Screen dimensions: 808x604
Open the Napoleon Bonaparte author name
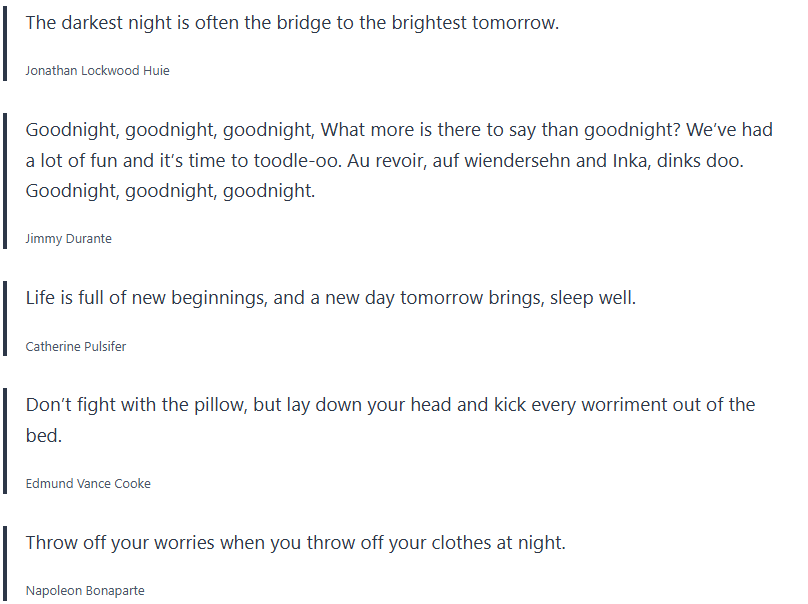tap(85, 590)
